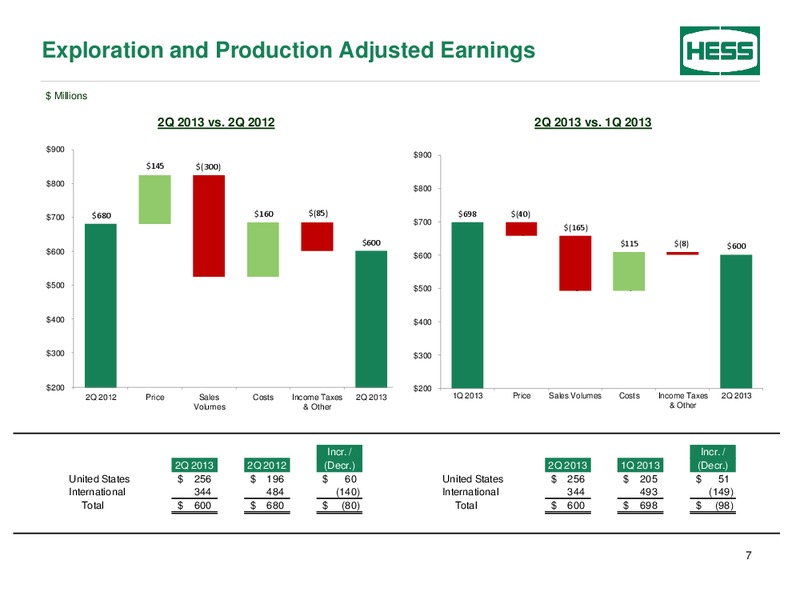800x600 pixels.
Task: Click the "$(8)" data label
Action: pos(681,244)
